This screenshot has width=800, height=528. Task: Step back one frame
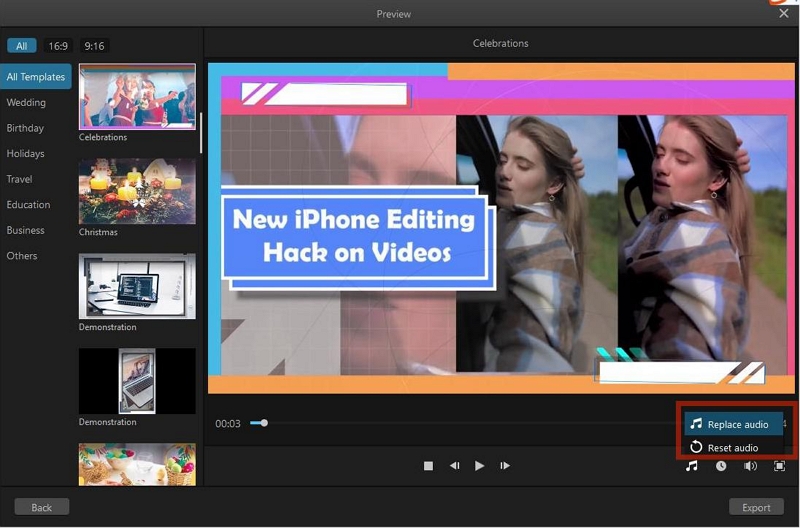[454, 466]
